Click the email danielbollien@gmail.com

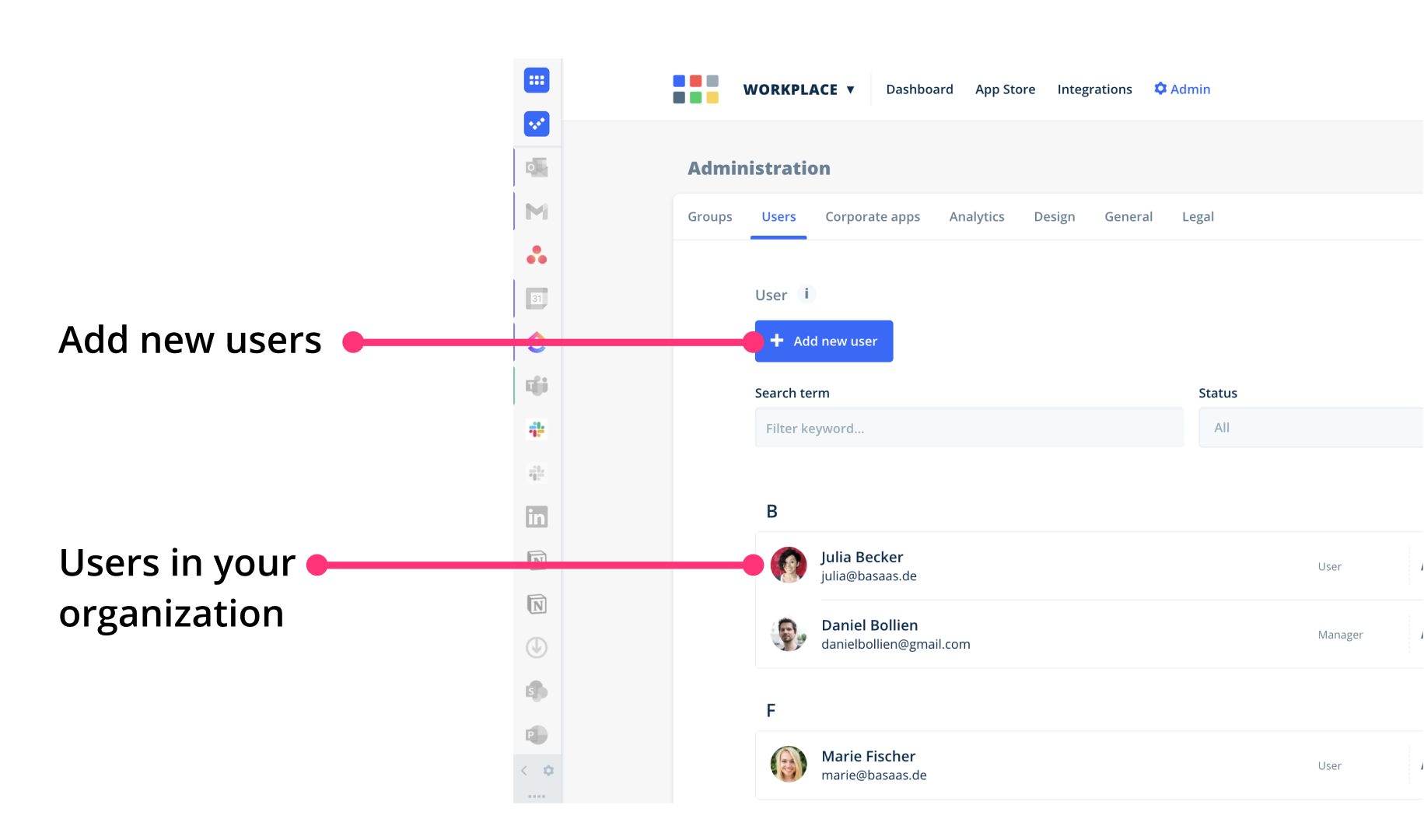click(896, 644)
